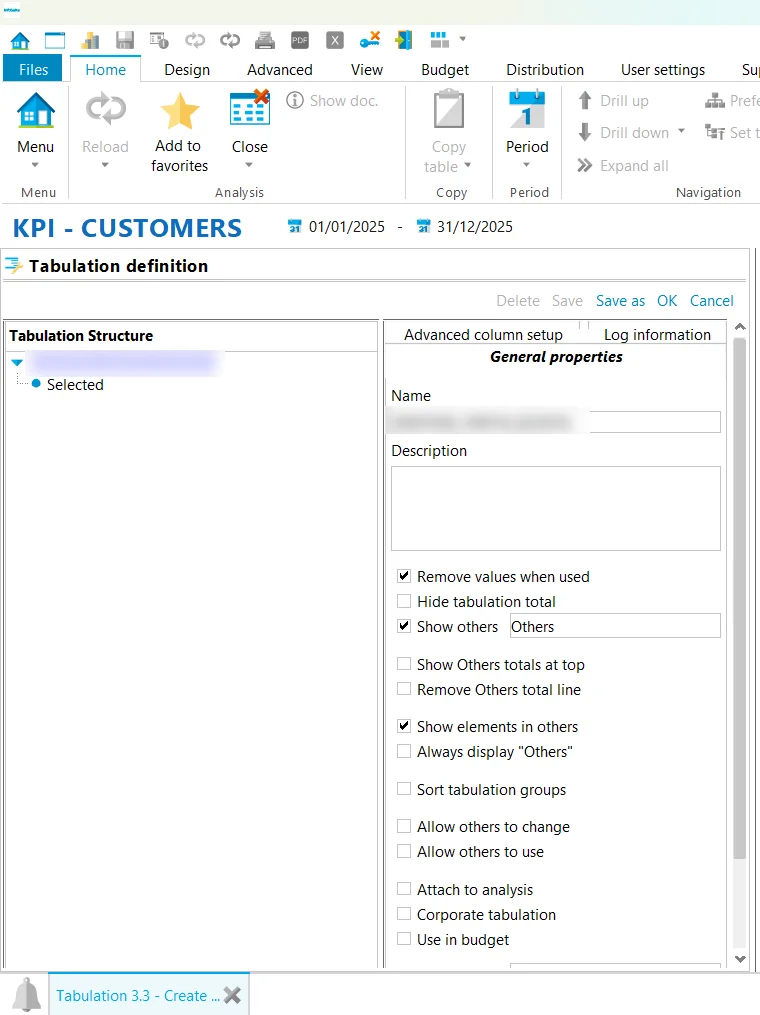
Task: Click the second darker reload arrows icon
Action: [x=230, y=41]
